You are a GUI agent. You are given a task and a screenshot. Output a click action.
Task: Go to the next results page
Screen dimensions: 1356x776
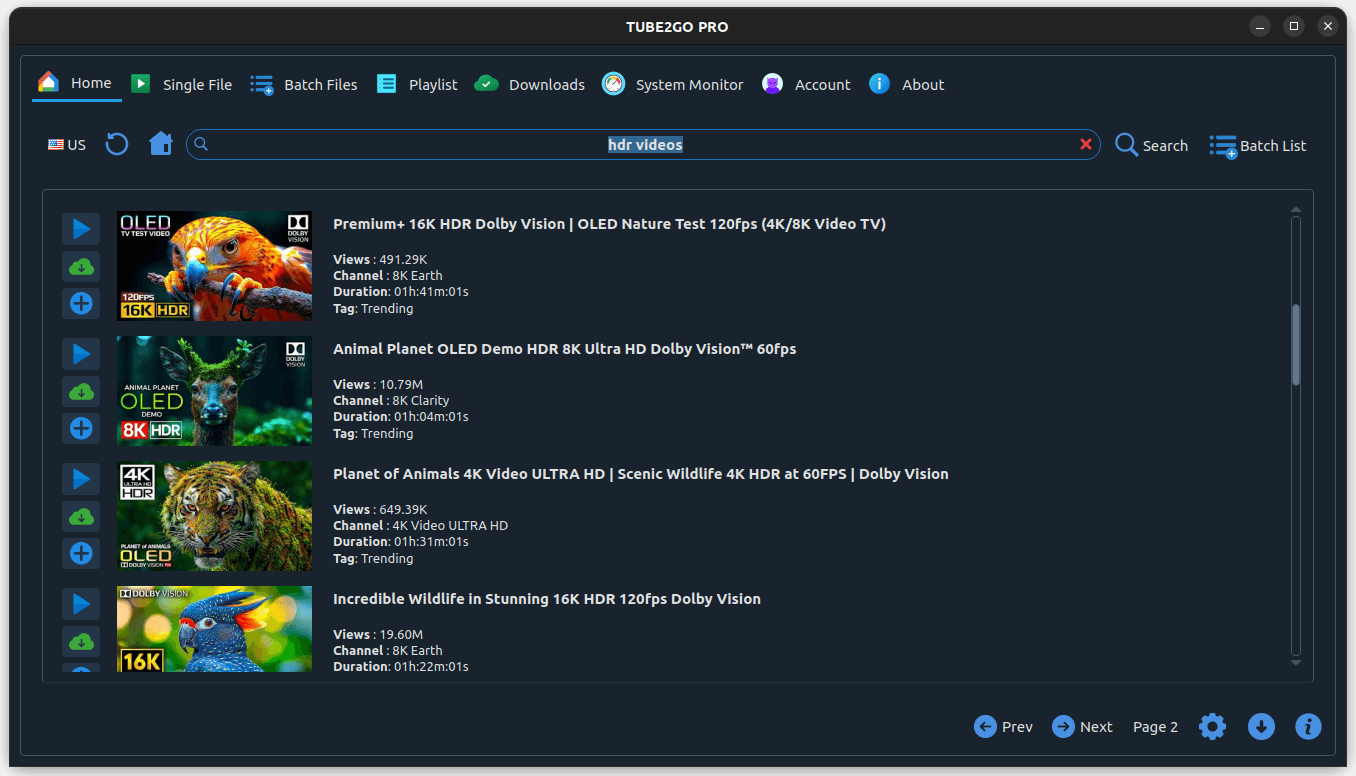1082,727
